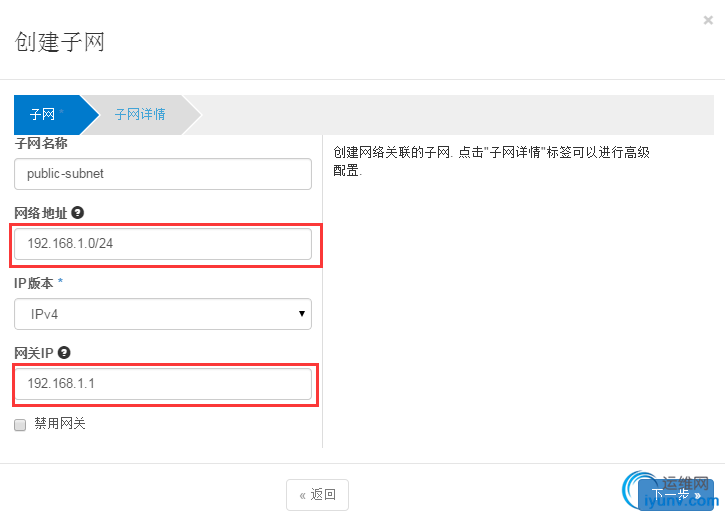Focus the 子网名称 field containing public-subnet

163,173
